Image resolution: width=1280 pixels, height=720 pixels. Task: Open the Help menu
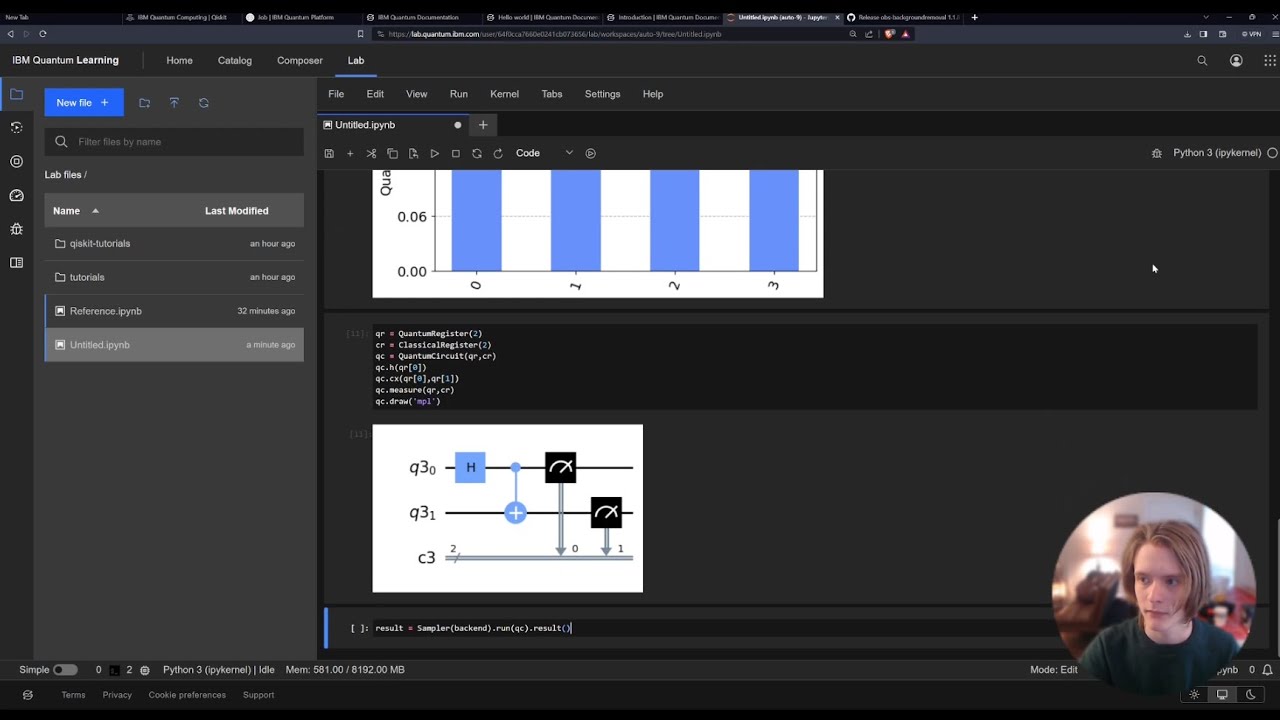653,94
